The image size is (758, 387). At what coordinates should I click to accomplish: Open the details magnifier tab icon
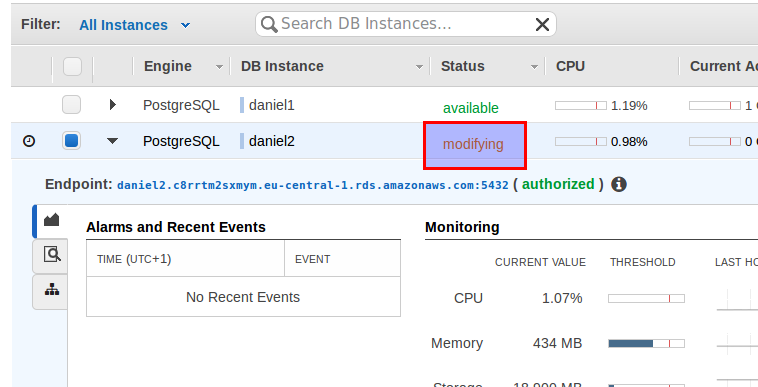click(x=52, y=254)
